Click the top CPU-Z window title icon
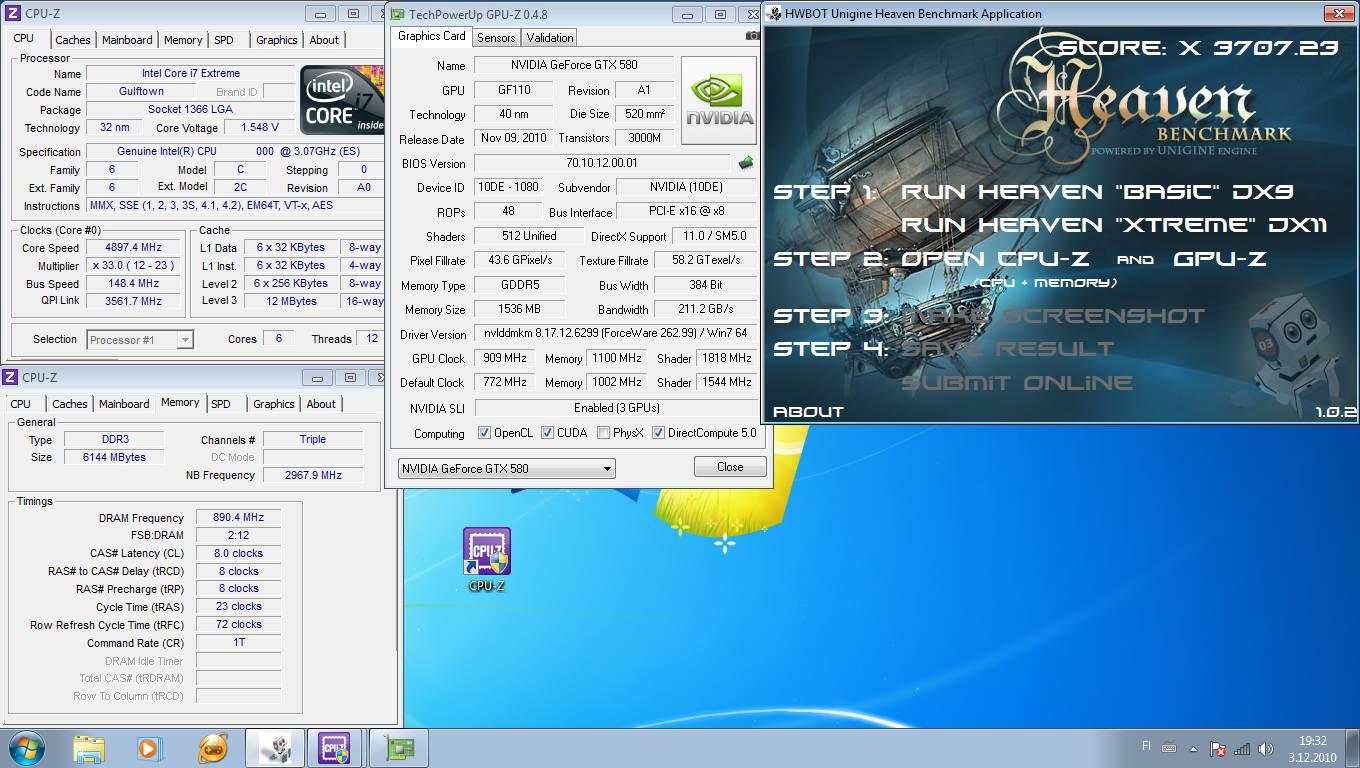 (10, 14)
